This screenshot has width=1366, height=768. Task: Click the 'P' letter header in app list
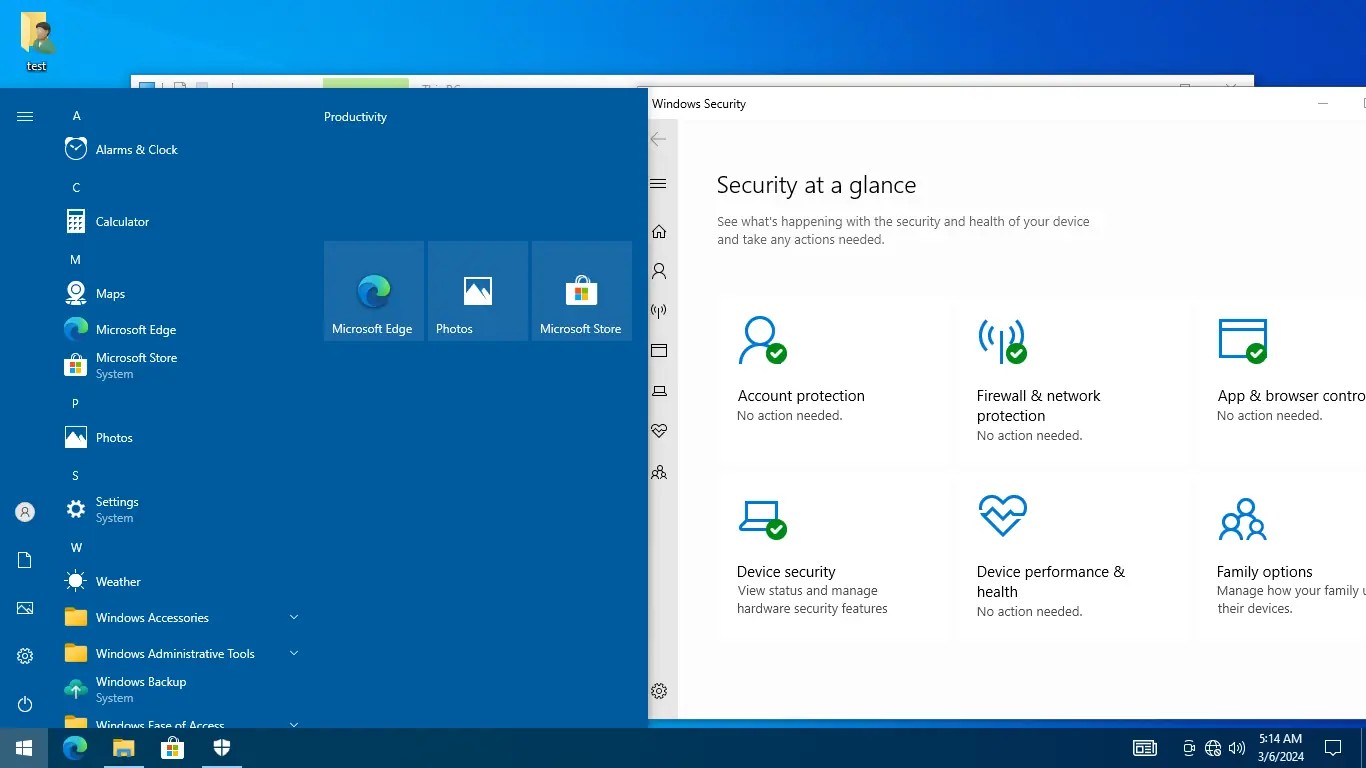75,404
